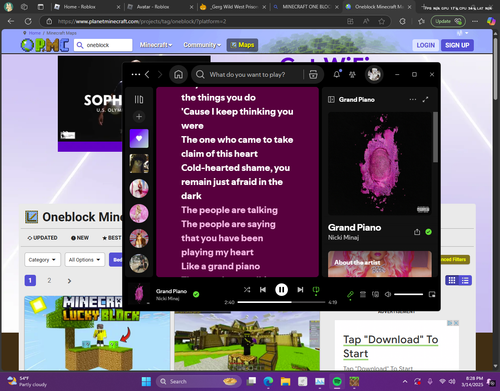This screenshot has width=500, height=391.
Task: Open Spotify notifications bell
Action: click(x=337, y=74)
